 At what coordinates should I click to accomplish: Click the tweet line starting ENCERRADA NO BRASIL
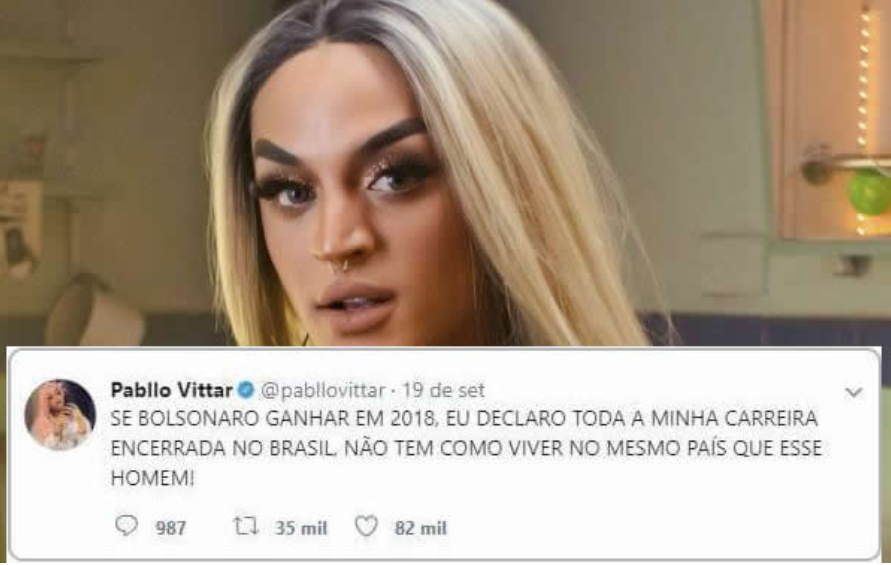coord(466,448)
